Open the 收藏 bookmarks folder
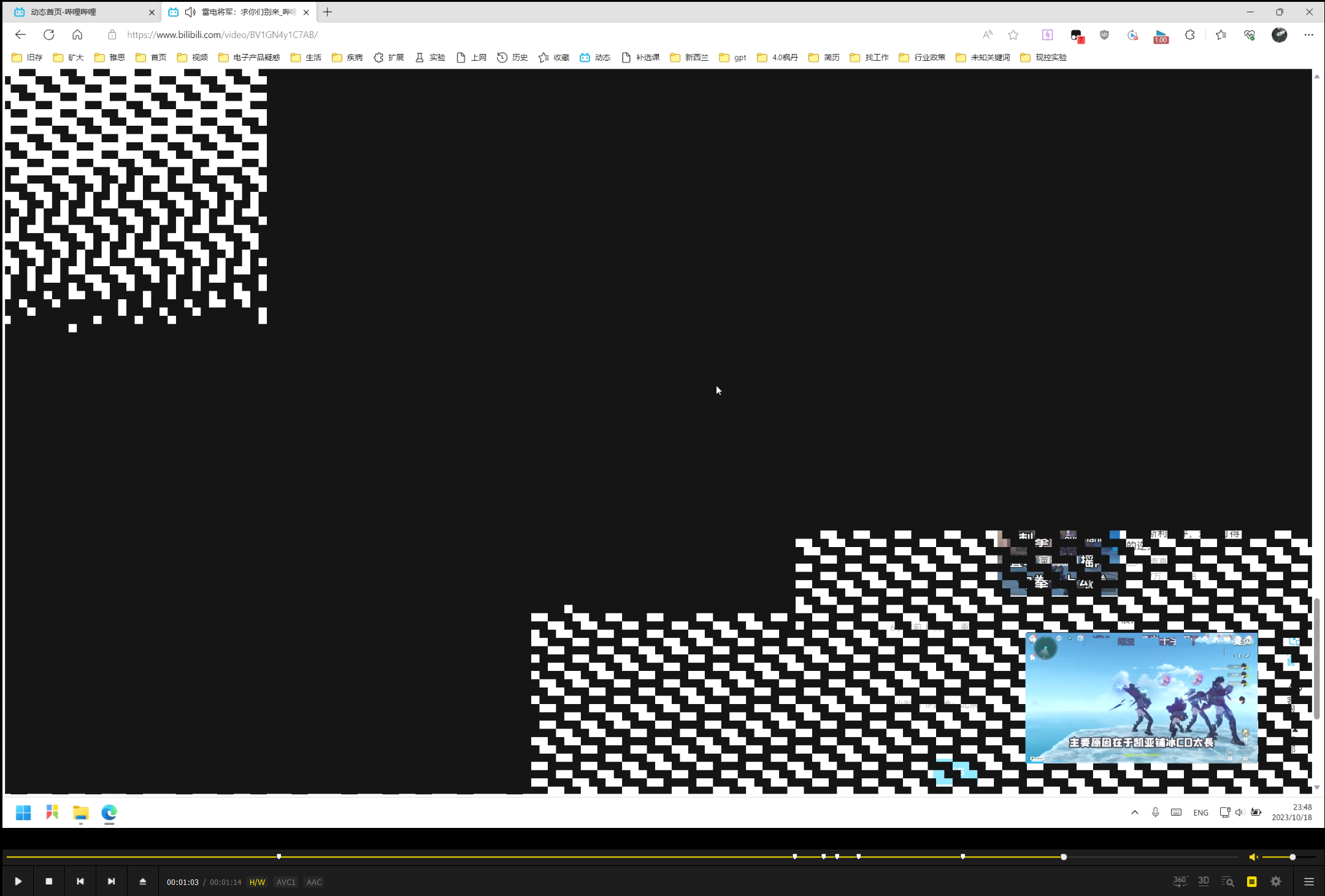The width and height of the screenshot is (1325, 896). (553, 57)
